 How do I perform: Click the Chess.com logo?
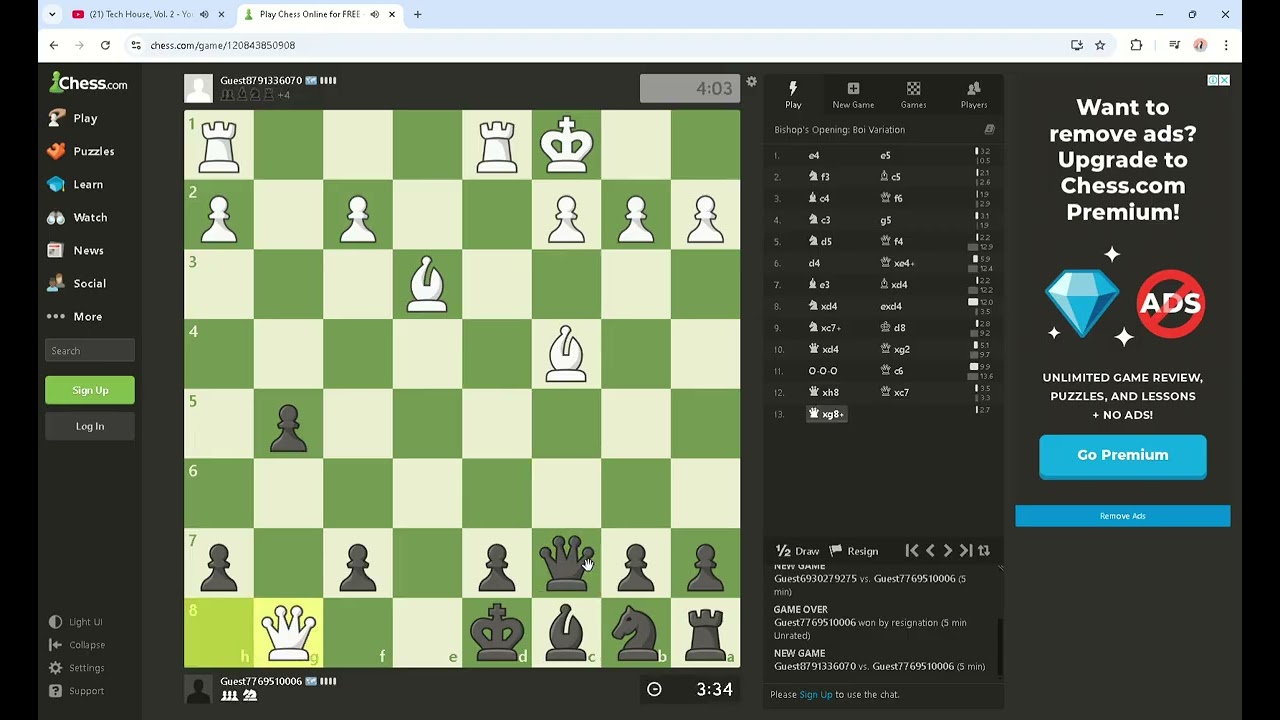[88, 83]
